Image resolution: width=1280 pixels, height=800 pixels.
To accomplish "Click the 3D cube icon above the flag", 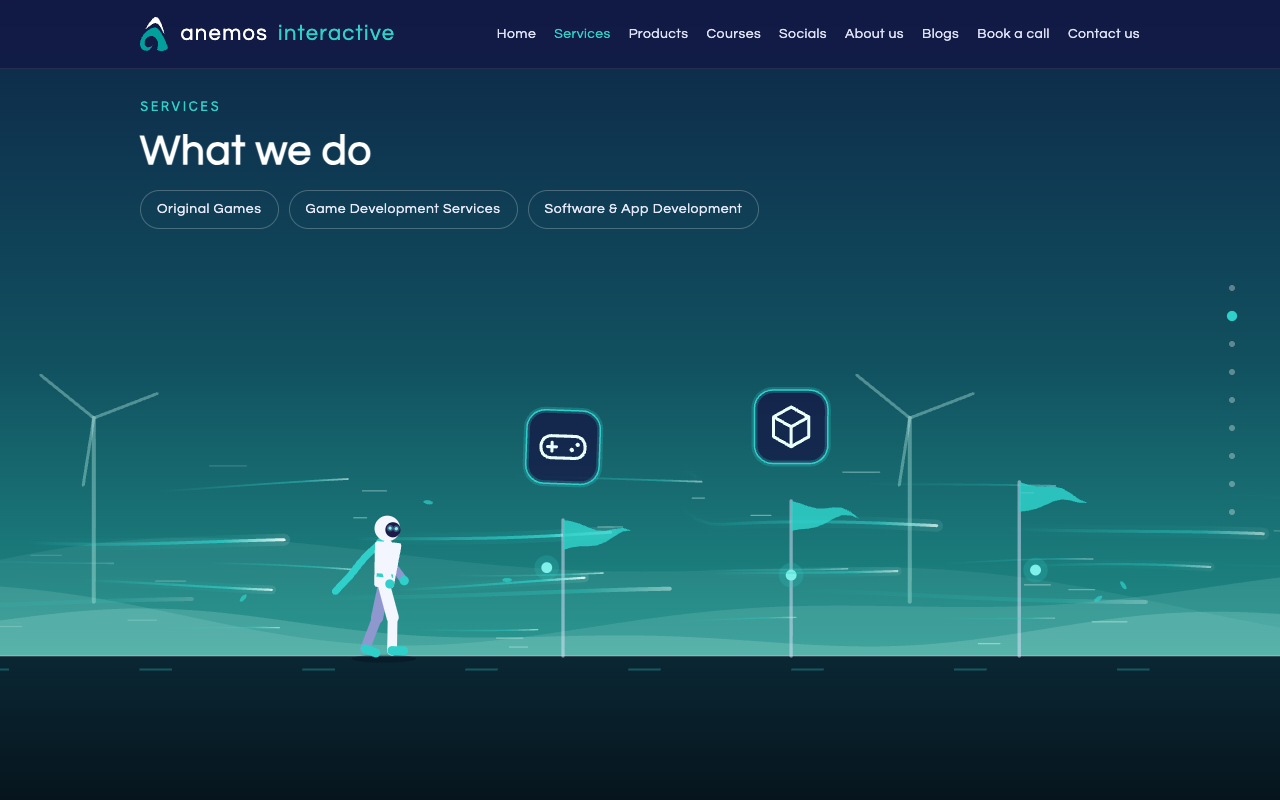I will click(x=791, y=427).
